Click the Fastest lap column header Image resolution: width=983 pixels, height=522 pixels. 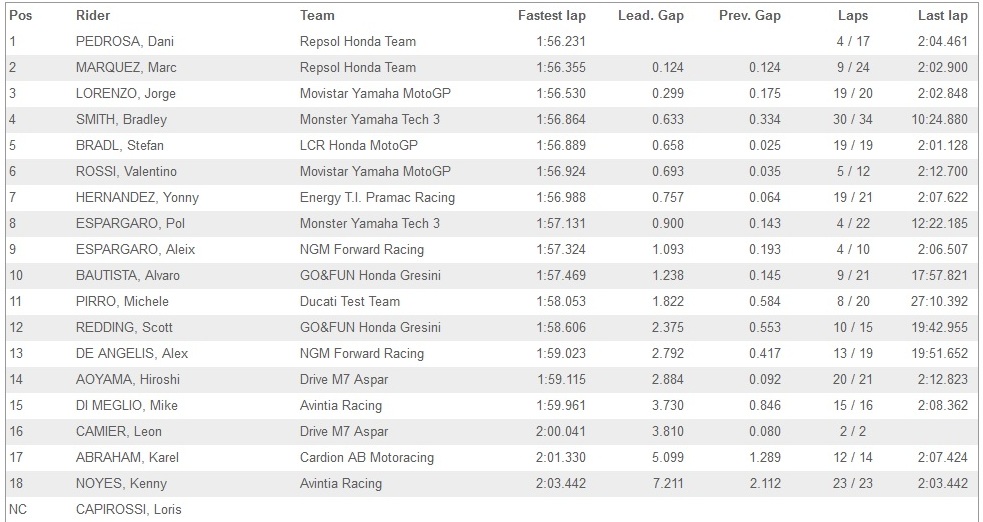coord(551,16)
